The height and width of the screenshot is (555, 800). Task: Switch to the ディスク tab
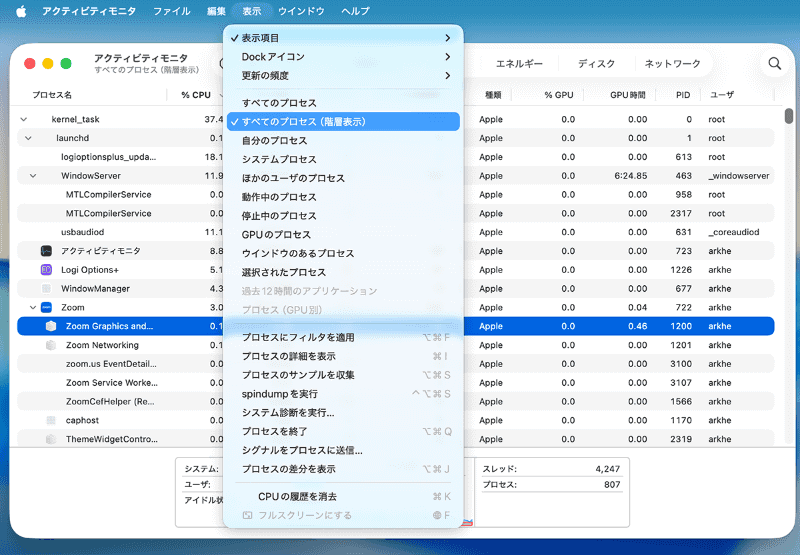[596, 64]
